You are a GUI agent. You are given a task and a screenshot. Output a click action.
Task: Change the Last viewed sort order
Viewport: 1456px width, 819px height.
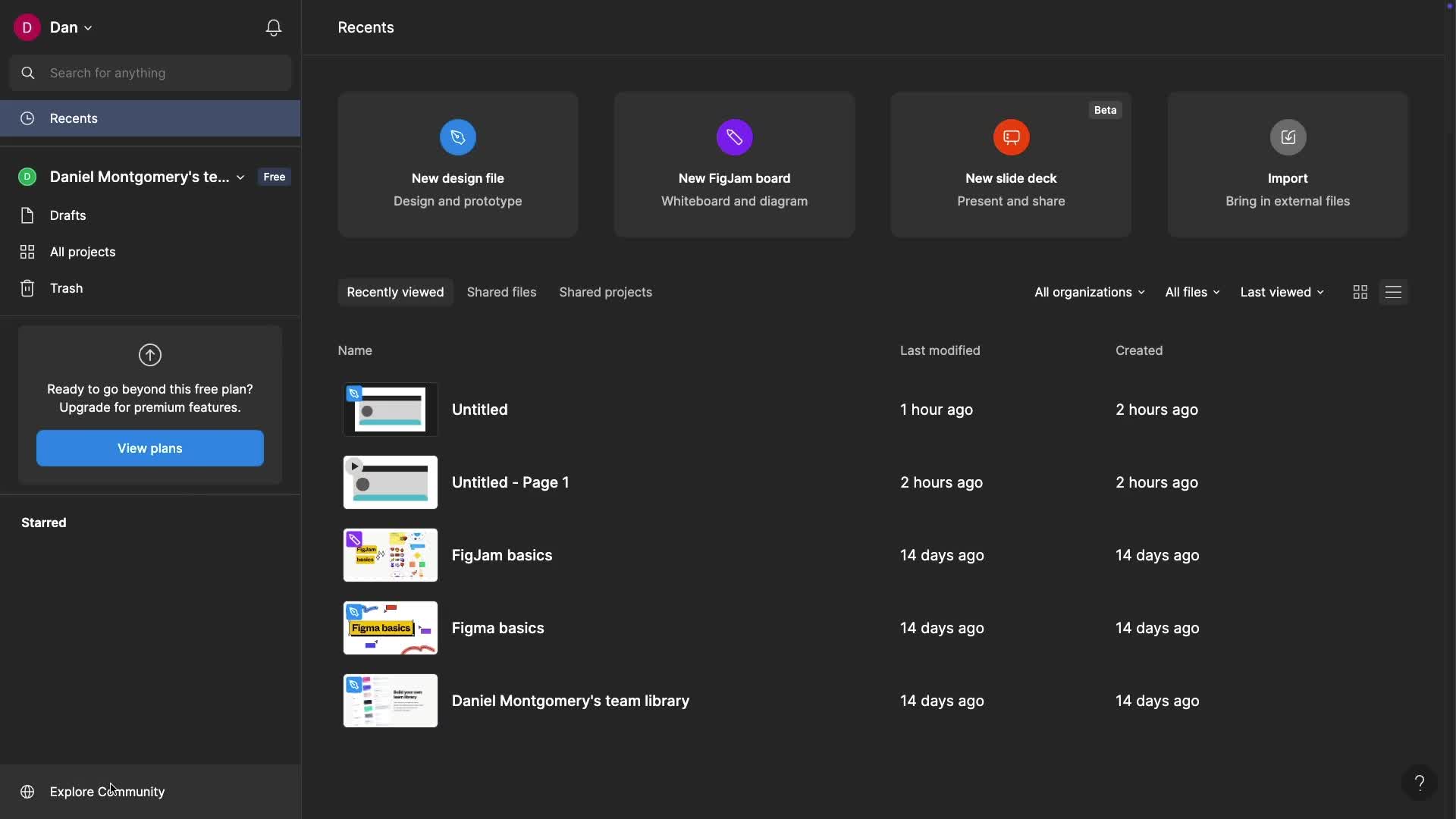(1282, 292)
